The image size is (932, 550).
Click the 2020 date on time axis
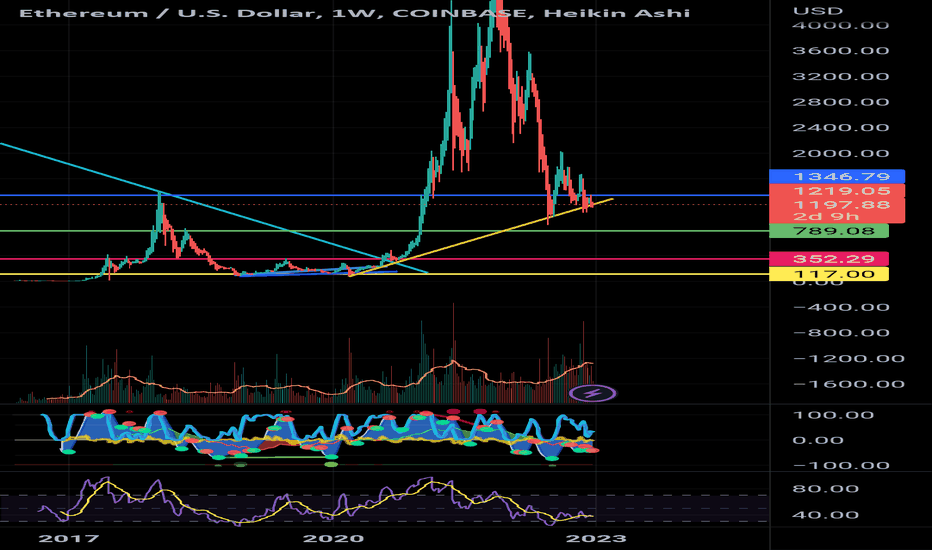pos(333,539)
